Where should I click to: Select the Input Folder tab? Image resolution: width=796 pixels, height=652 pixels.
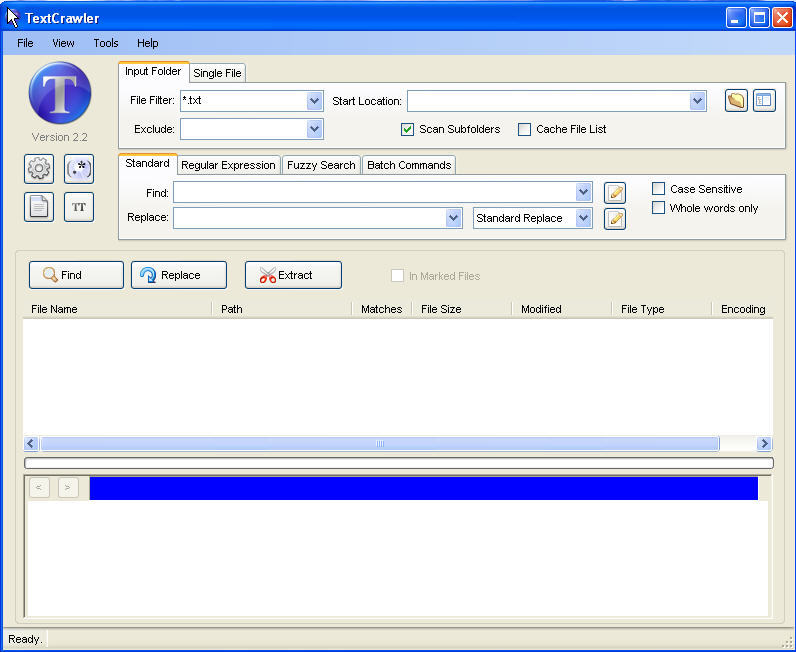tap(153, 72)
